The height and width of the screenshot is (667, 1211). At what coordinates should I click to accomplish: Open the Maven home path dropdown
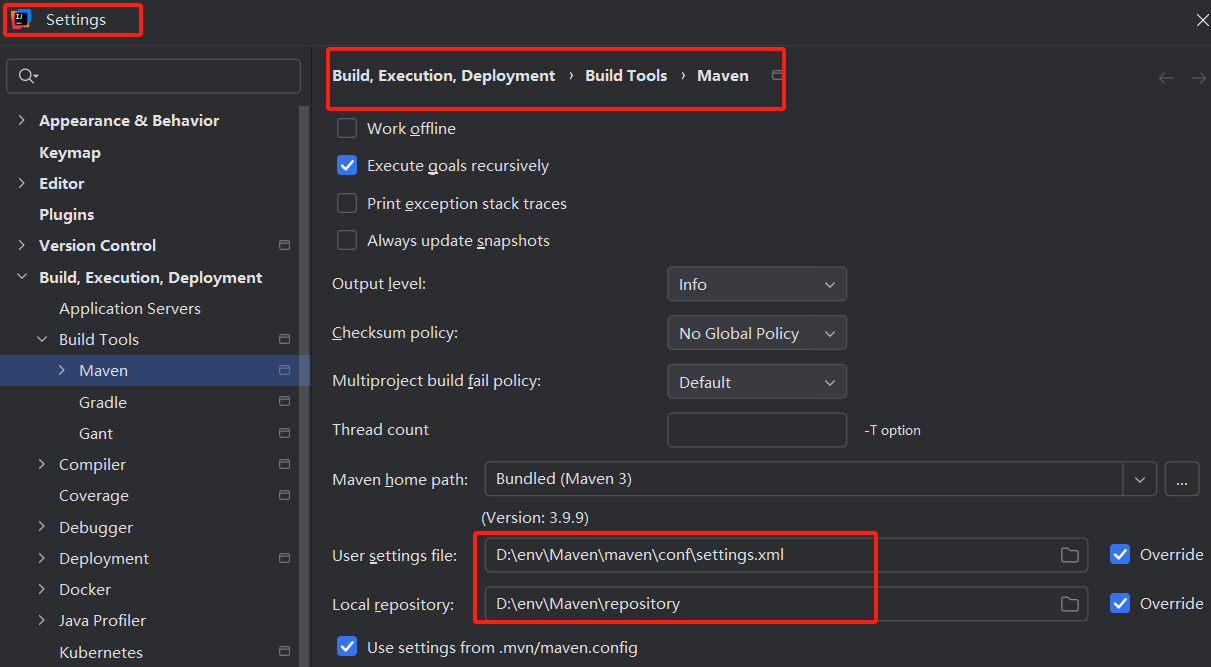coord(1139,479)
